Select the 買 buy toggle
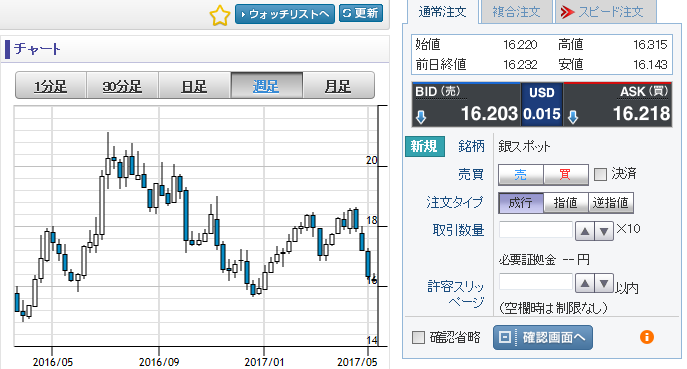 coord(566,175)
